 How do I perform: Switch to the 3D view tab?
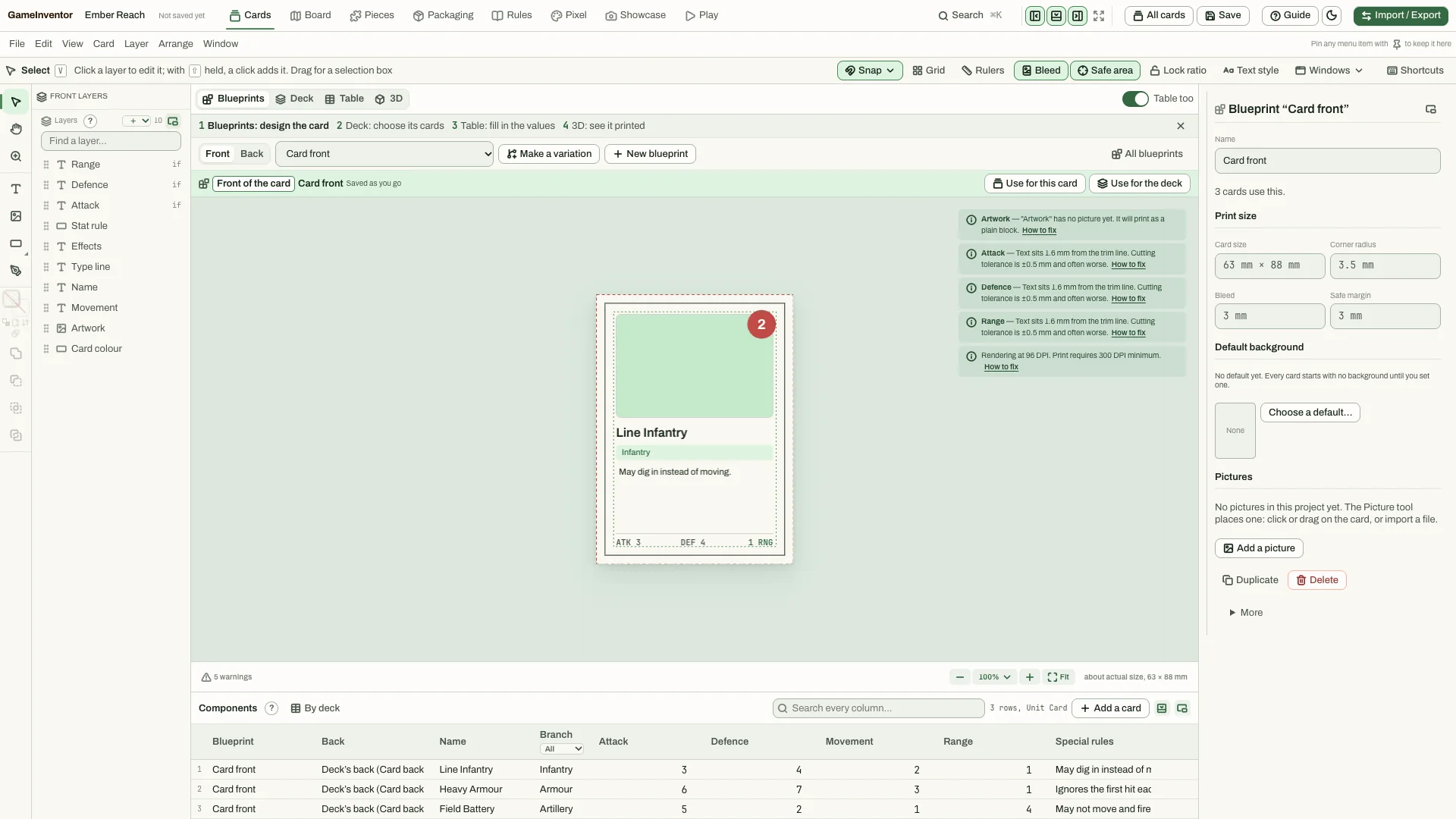click(x=389, y=99)
